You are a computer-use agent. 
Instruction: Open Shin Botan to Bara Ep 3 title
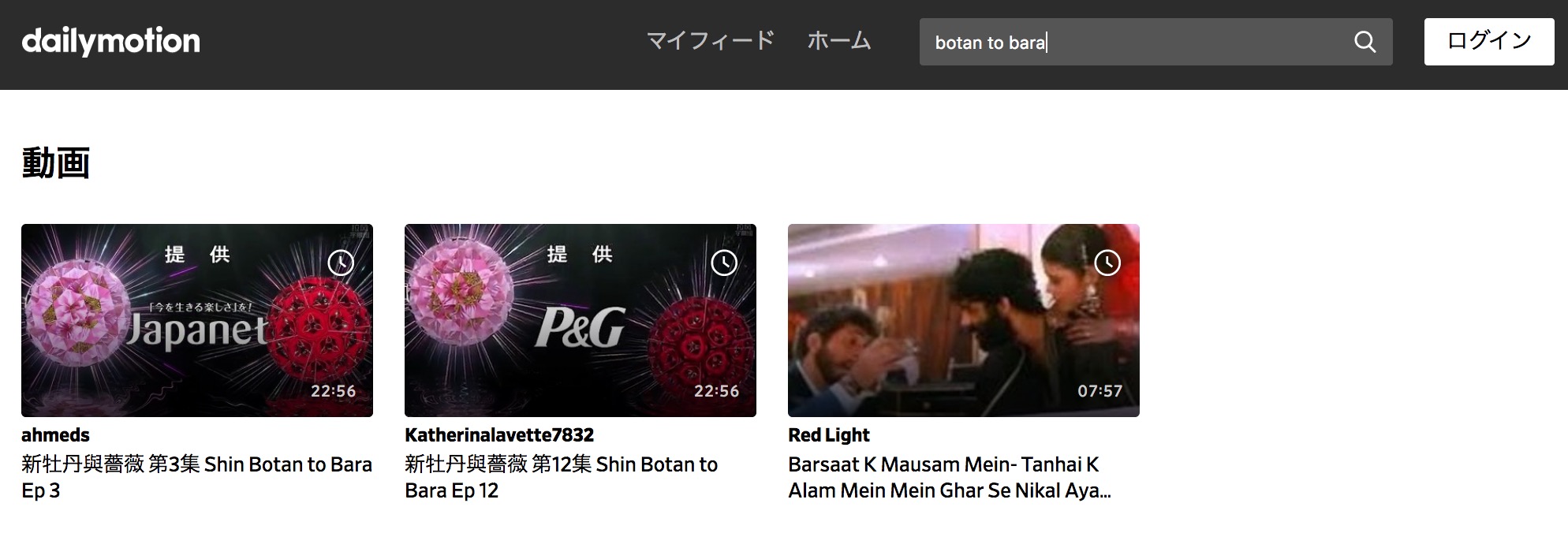[196, 477]
